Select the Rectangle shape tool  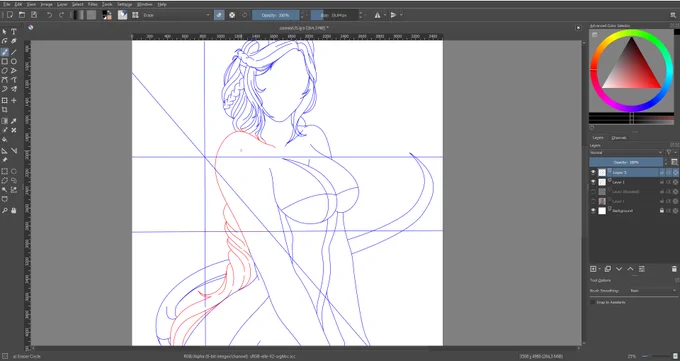[5, 62]
